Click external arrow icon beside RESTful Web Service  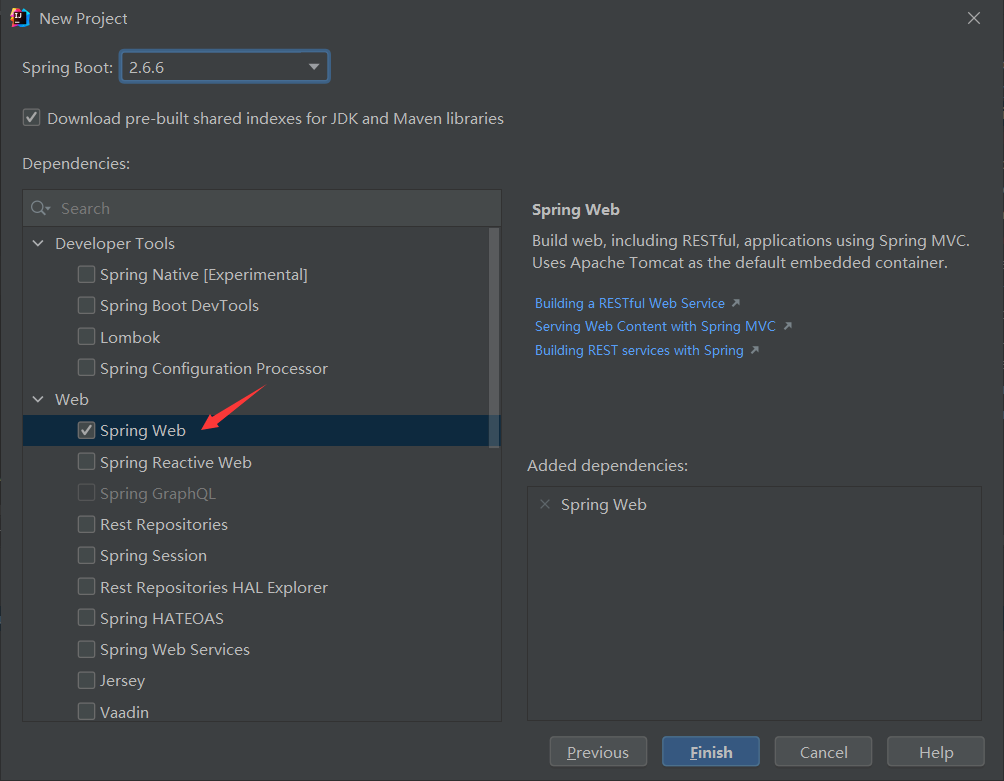coord(736,303)
